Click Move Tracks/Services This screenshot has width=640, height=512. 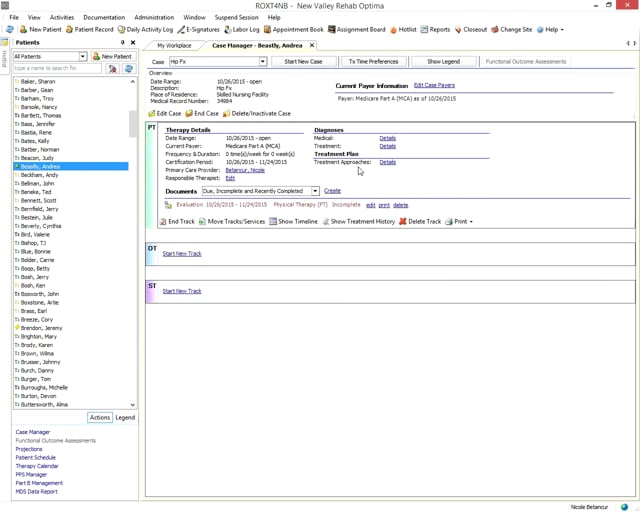231,221
